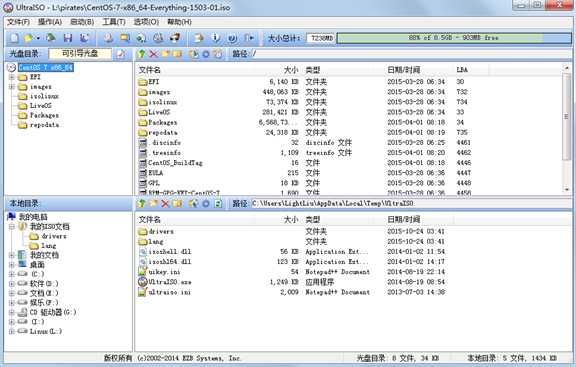This screenshot has height=367, width=576.
Task: Click the round information (i) toolbar icon
Action: tap(216, 38)
